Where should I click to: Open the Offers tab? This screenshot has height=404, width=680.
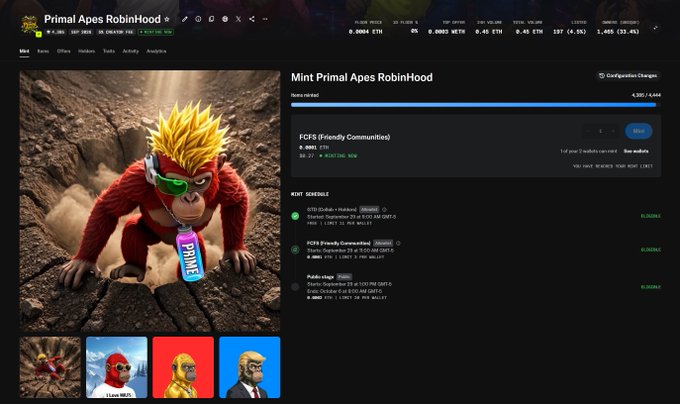pyautogui.click(x=63, y=51)
